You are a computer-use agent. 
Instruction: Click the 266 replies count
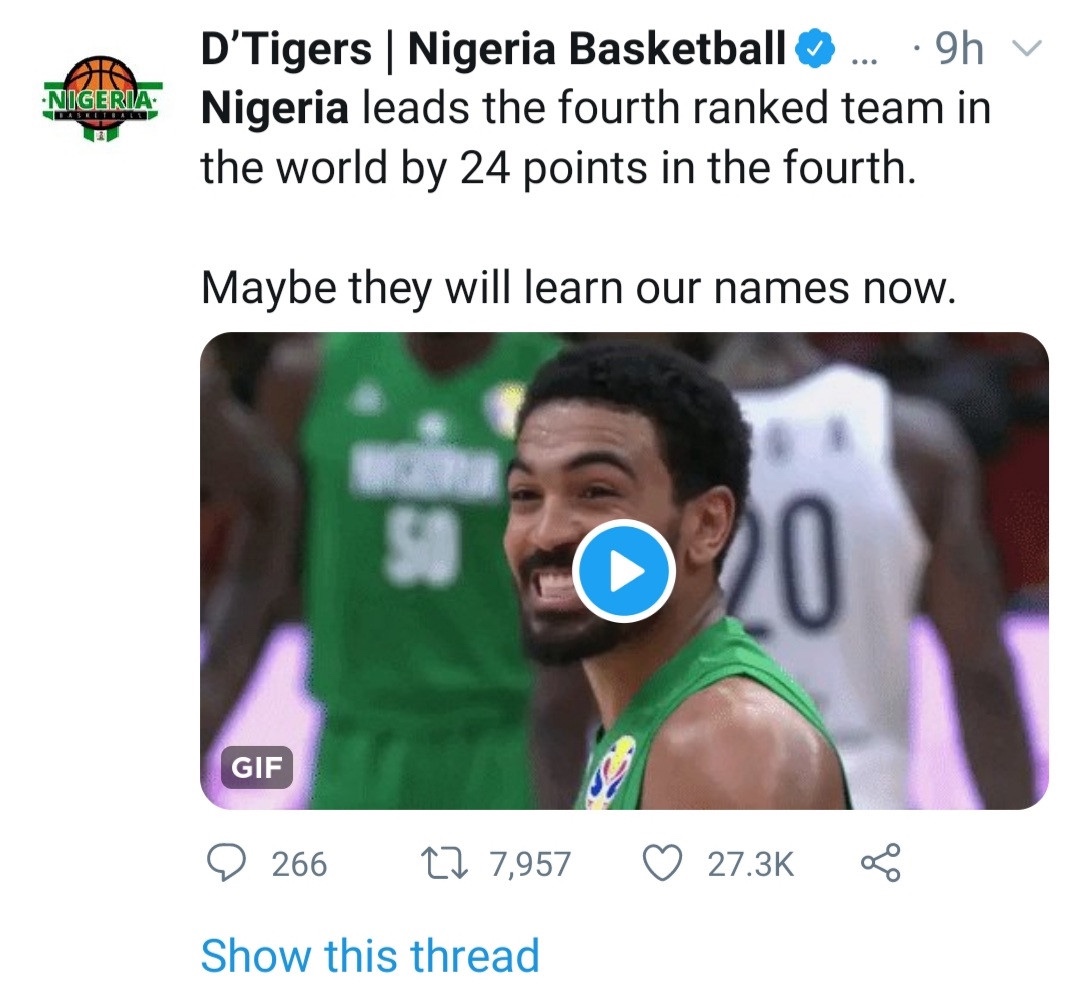299,864
